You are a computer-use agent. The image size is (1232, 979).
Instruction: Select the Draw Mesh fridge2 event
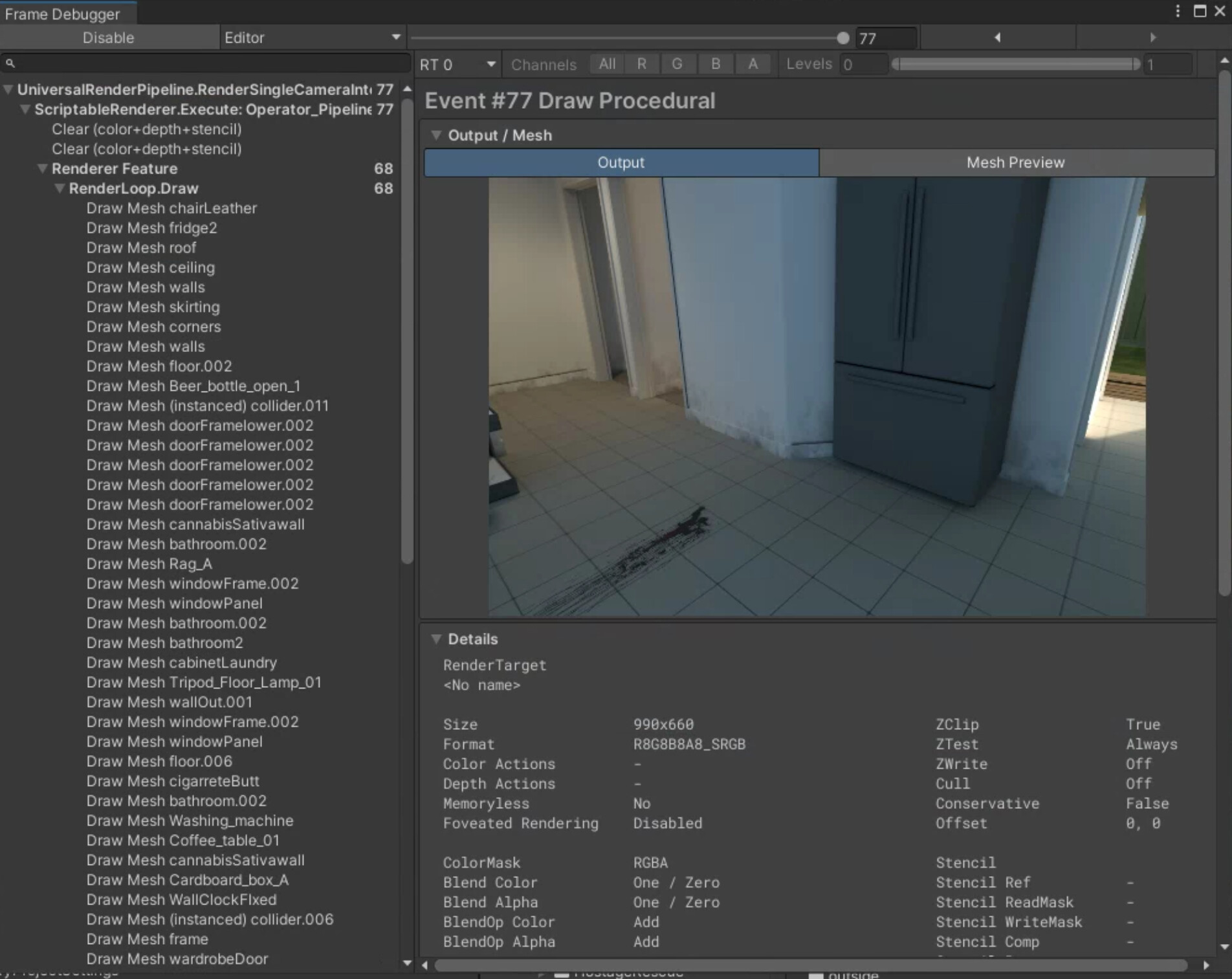tap(152, 228)
